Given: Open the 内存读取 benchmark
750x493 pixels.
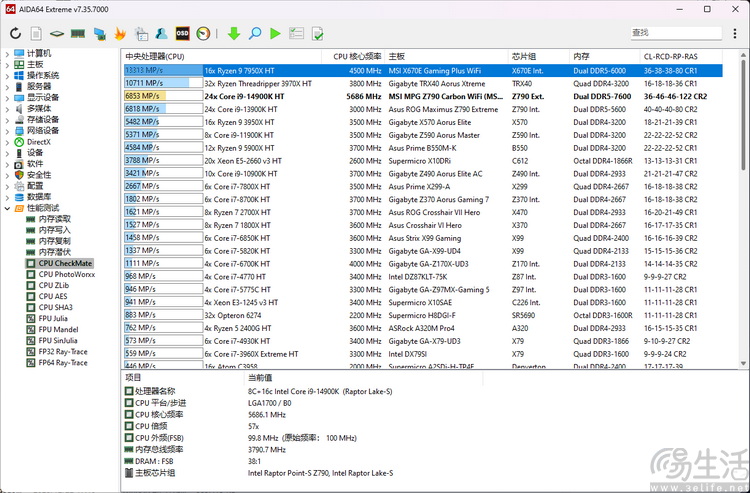Looking at the screenshot, I should tap(54, 219).
